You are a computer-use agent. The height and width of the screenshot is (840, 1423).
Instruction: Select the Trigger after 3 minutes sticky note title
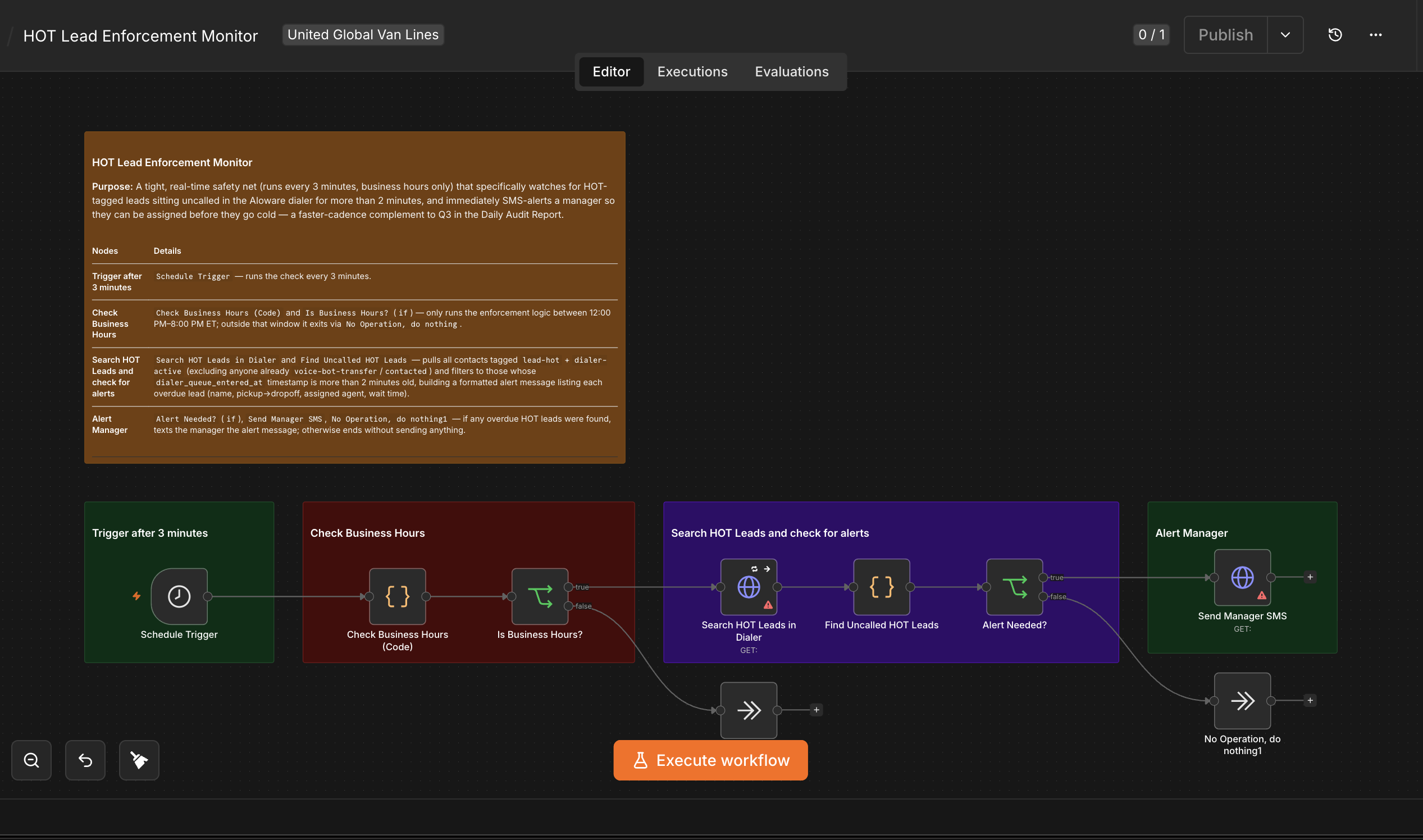pos(150,533)
